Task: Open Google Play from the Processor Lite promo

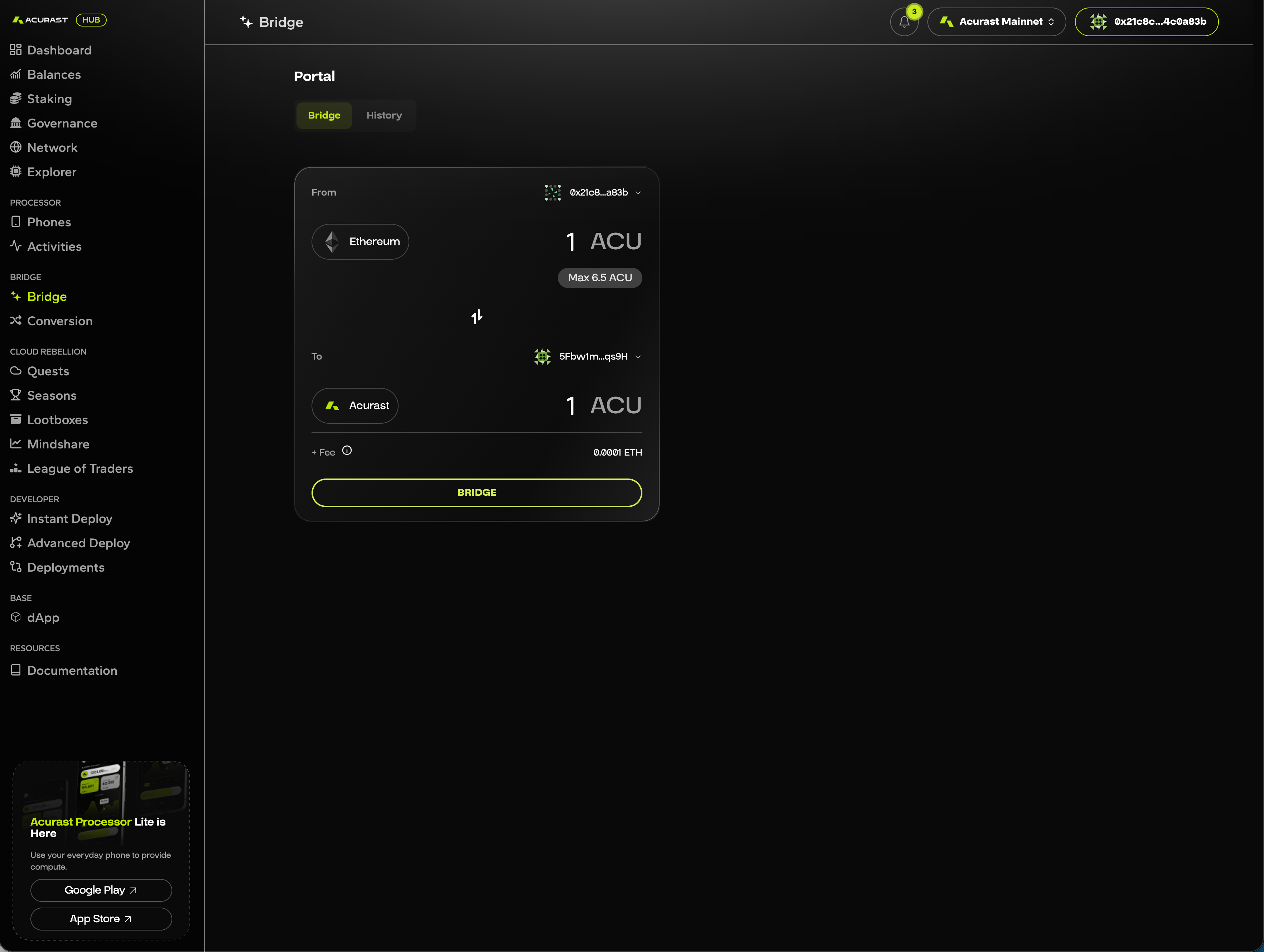Action: 101,890
